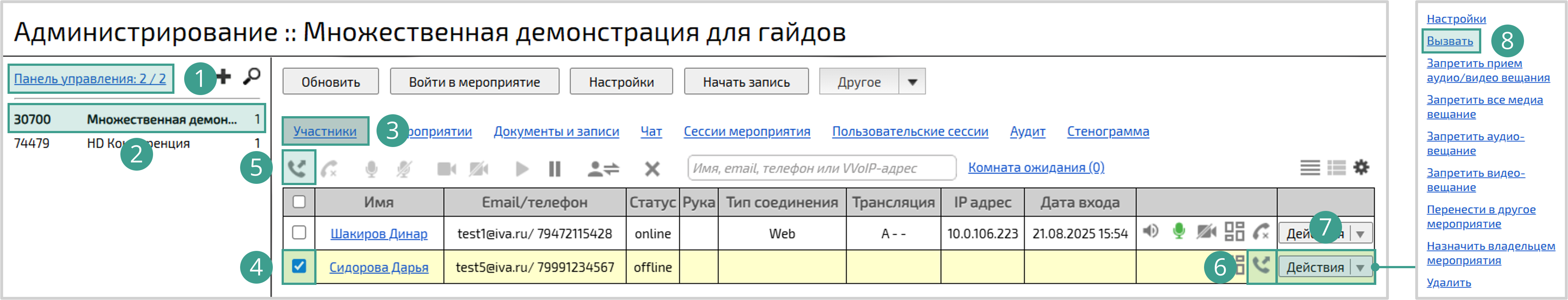1568x300 pixels.
Task: Open the Документы и записи tab
Action: [x=556, y=131]
